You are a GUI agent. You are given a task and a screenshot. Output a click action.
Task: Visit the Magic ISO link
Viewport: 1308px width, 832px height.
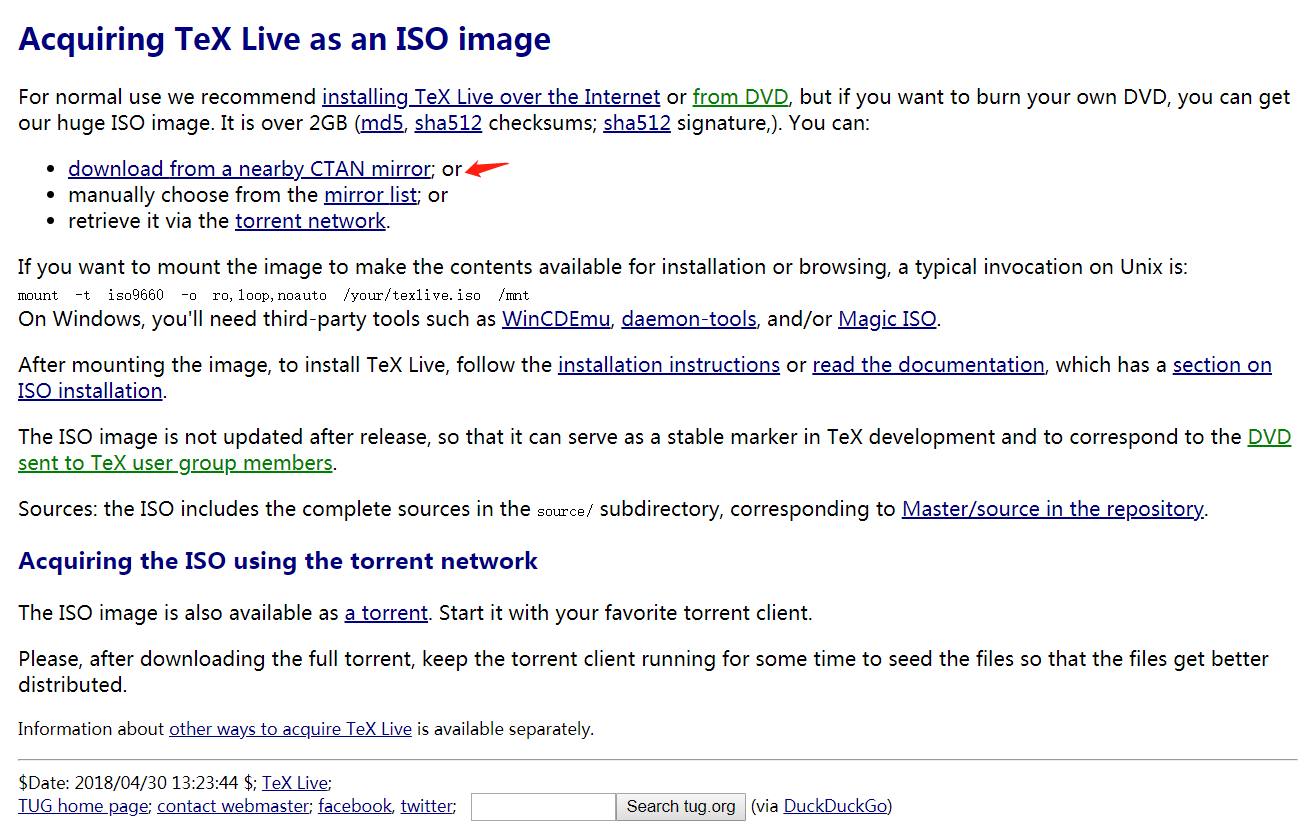point(887,319)
